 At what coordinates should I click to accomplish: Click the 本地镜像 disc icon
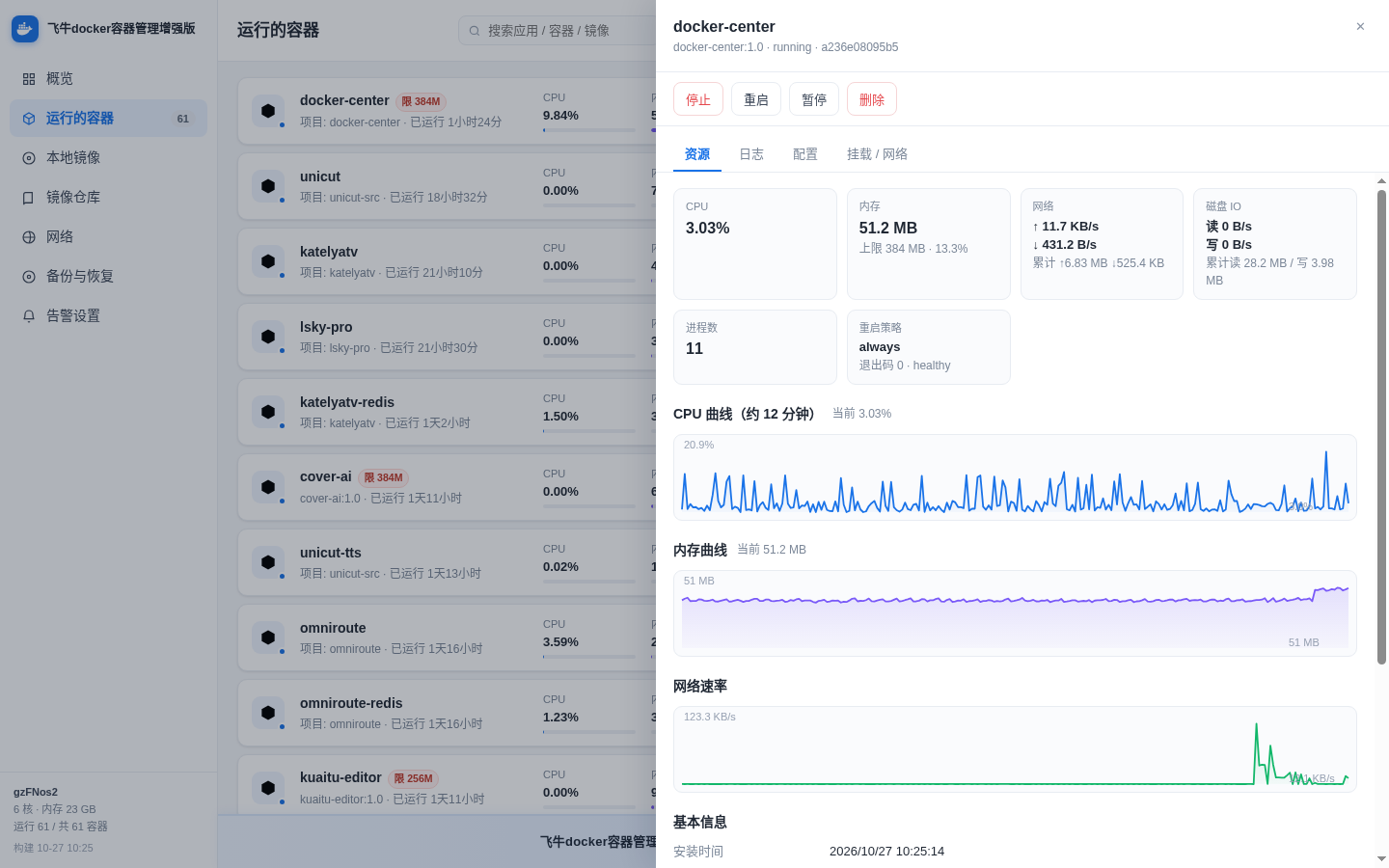(x=29, y=158)
